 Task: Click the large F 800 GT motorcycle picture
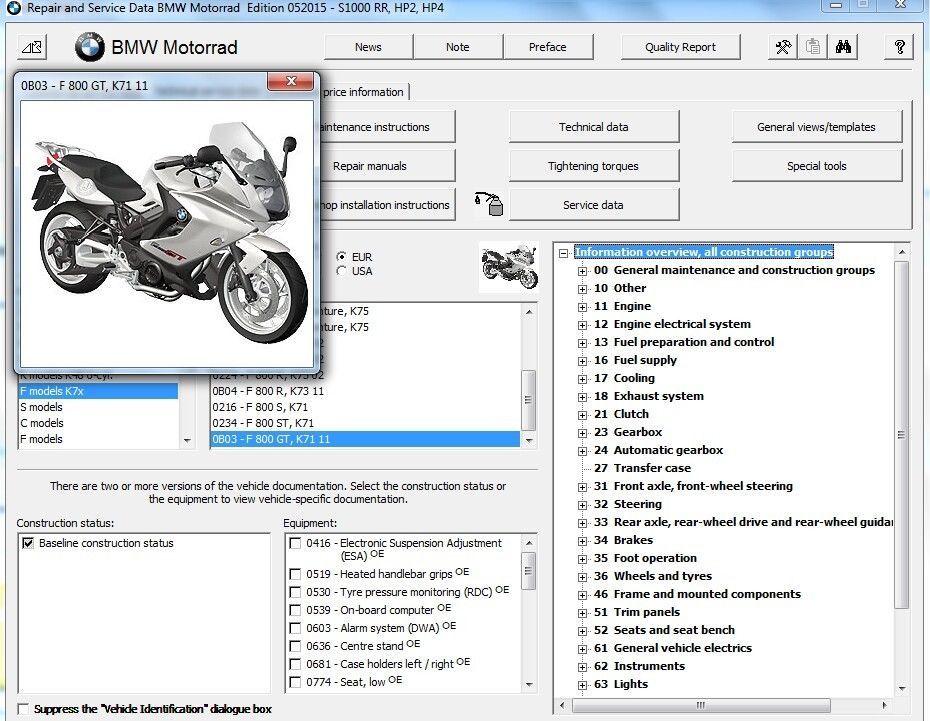point(167,234)
